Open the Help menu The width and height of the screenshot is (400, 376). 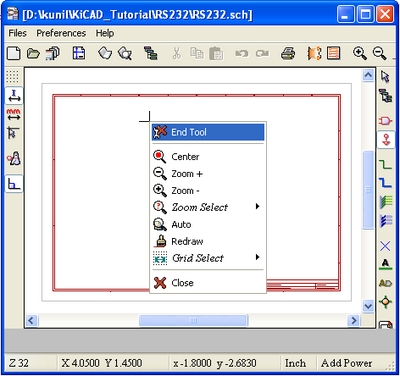point(105,33)
